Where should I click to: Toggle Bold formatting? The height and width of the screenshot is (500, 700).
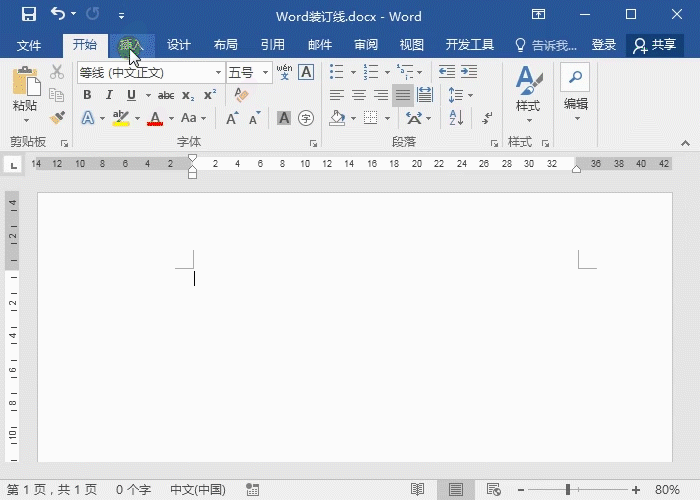click(x=88, y=95)
